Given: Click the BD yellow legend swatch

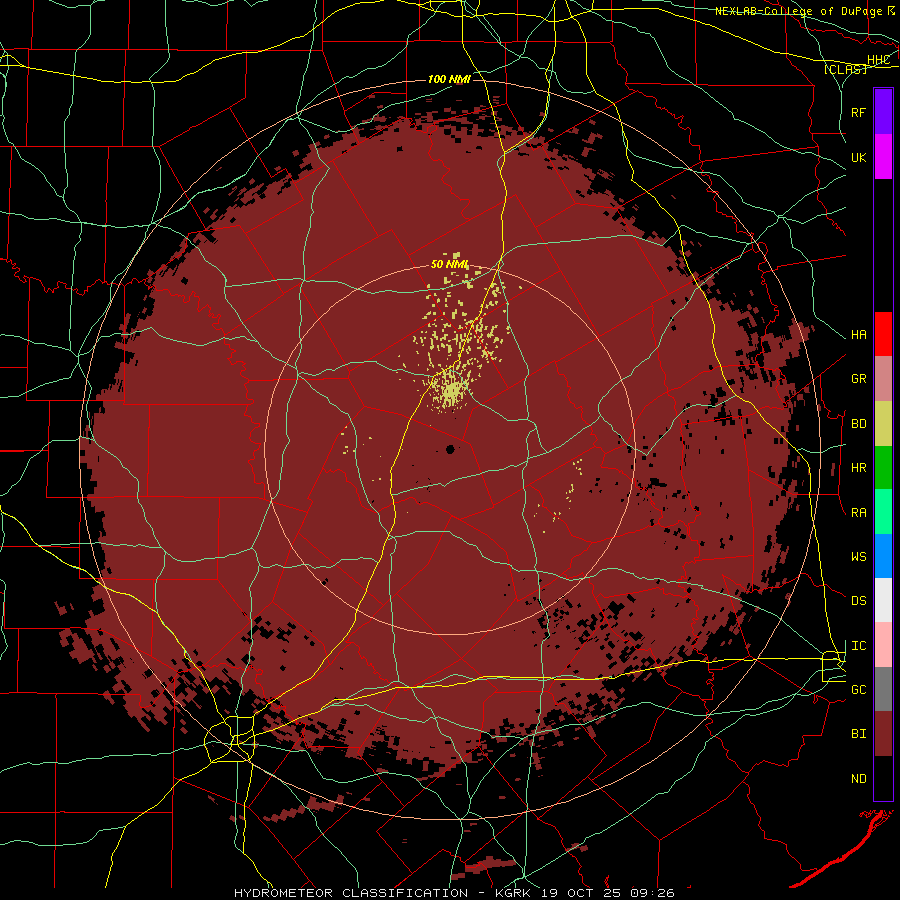Looking at the screenshot, I should pyautogui.click(x=883, y=424).
